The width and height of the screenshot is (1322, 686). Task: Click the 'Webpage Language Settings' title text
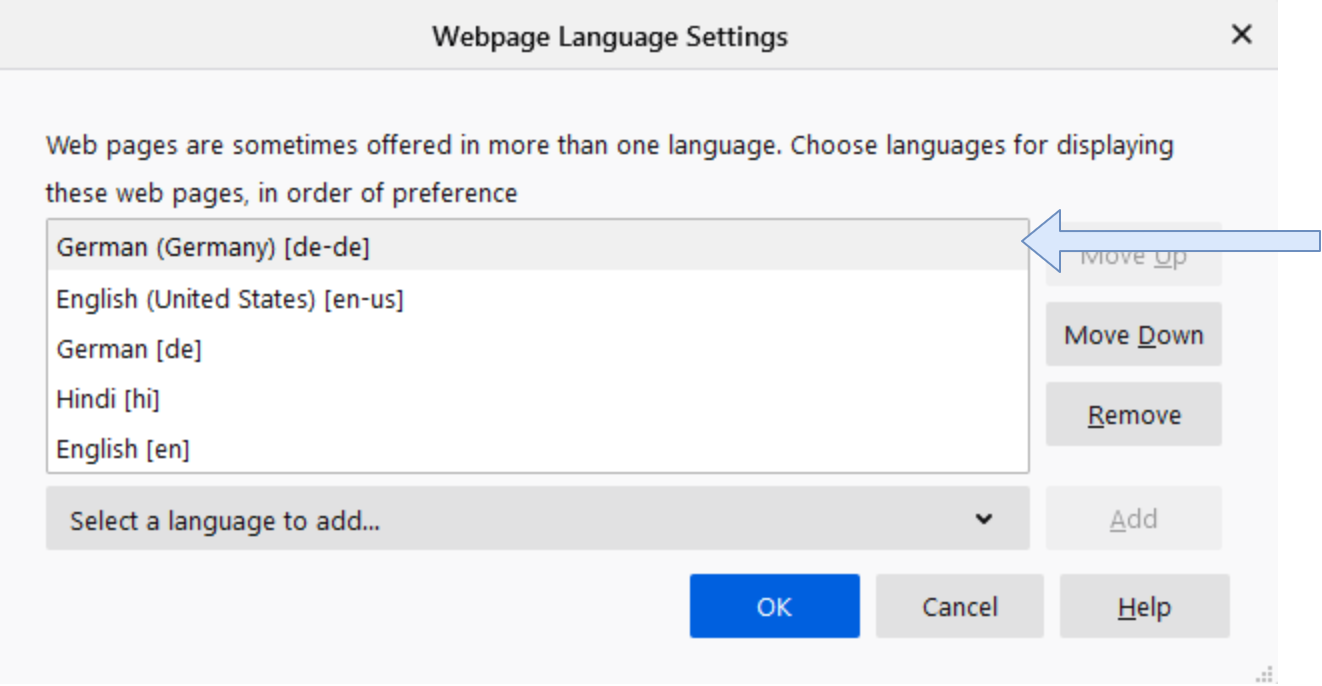click(609, 37)
